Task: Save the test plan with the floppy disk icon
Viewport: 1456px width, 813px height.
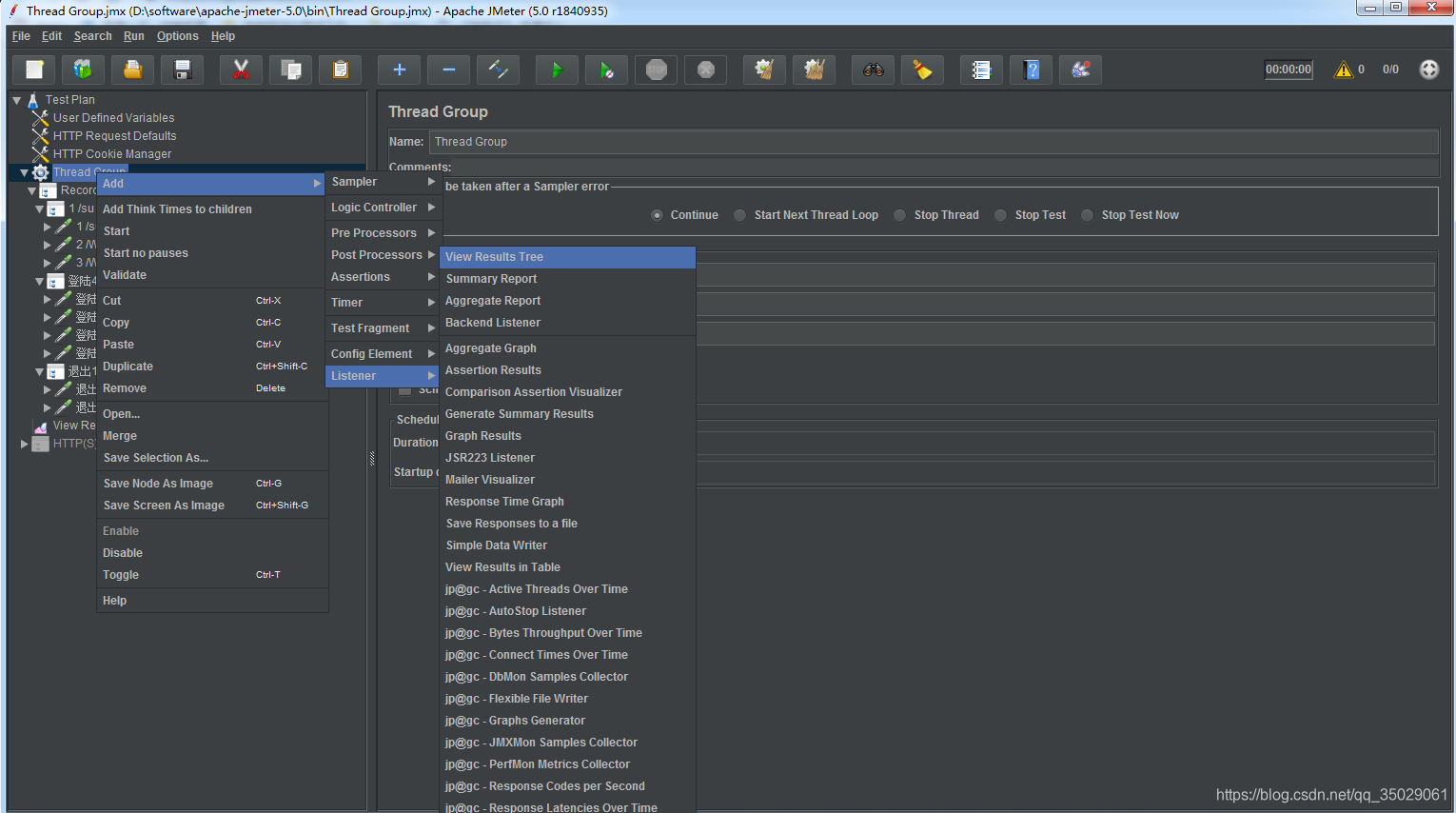Action: [x=183, y=69]
